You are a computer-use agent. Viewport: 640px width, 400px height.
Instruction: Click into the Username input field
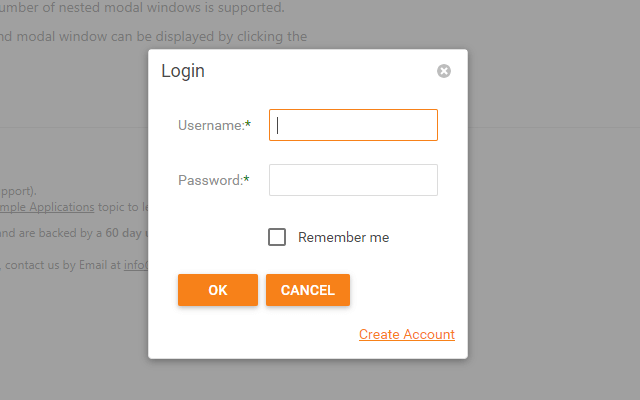[x=353, y=125]
